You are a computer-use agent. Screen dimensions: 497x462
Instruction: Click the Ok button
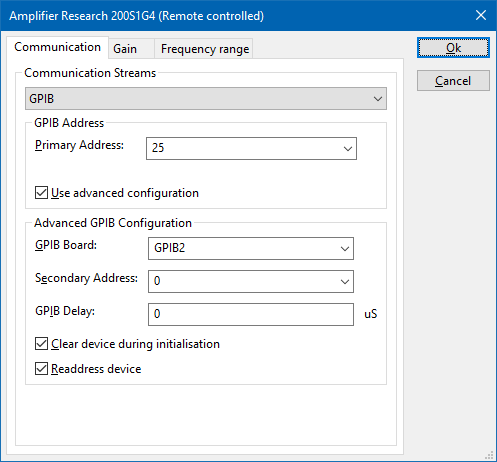(453, 48)
